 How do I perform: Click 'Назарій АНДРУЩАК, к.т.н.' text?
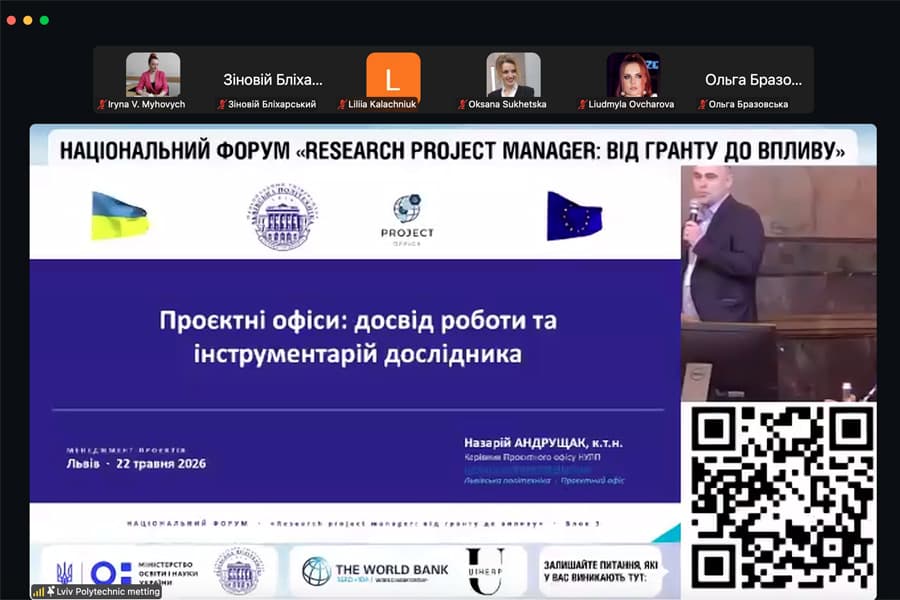click(544, 443)
